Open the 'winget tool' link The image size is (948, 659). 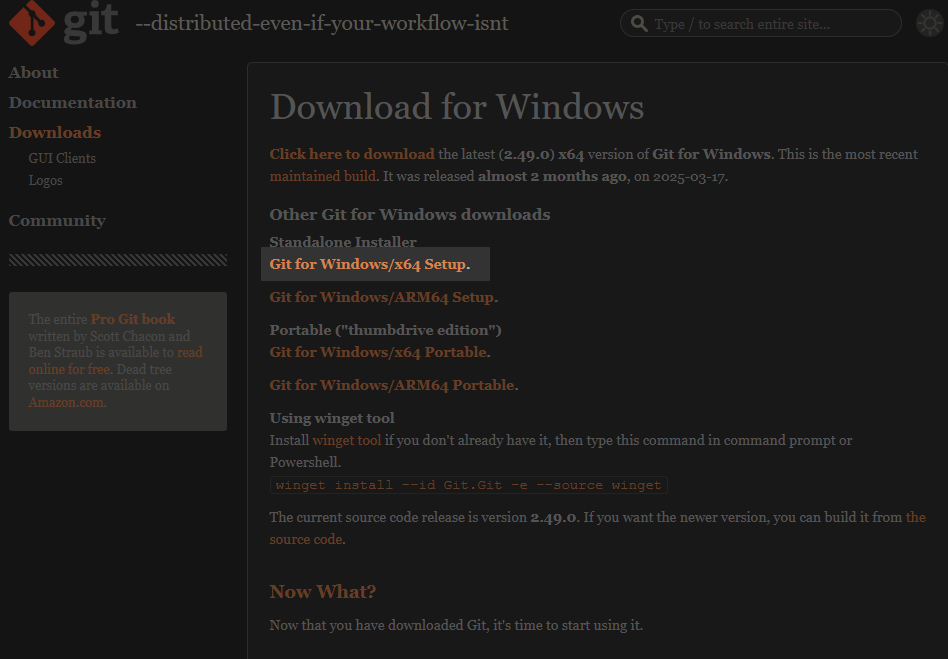point(347,440)
